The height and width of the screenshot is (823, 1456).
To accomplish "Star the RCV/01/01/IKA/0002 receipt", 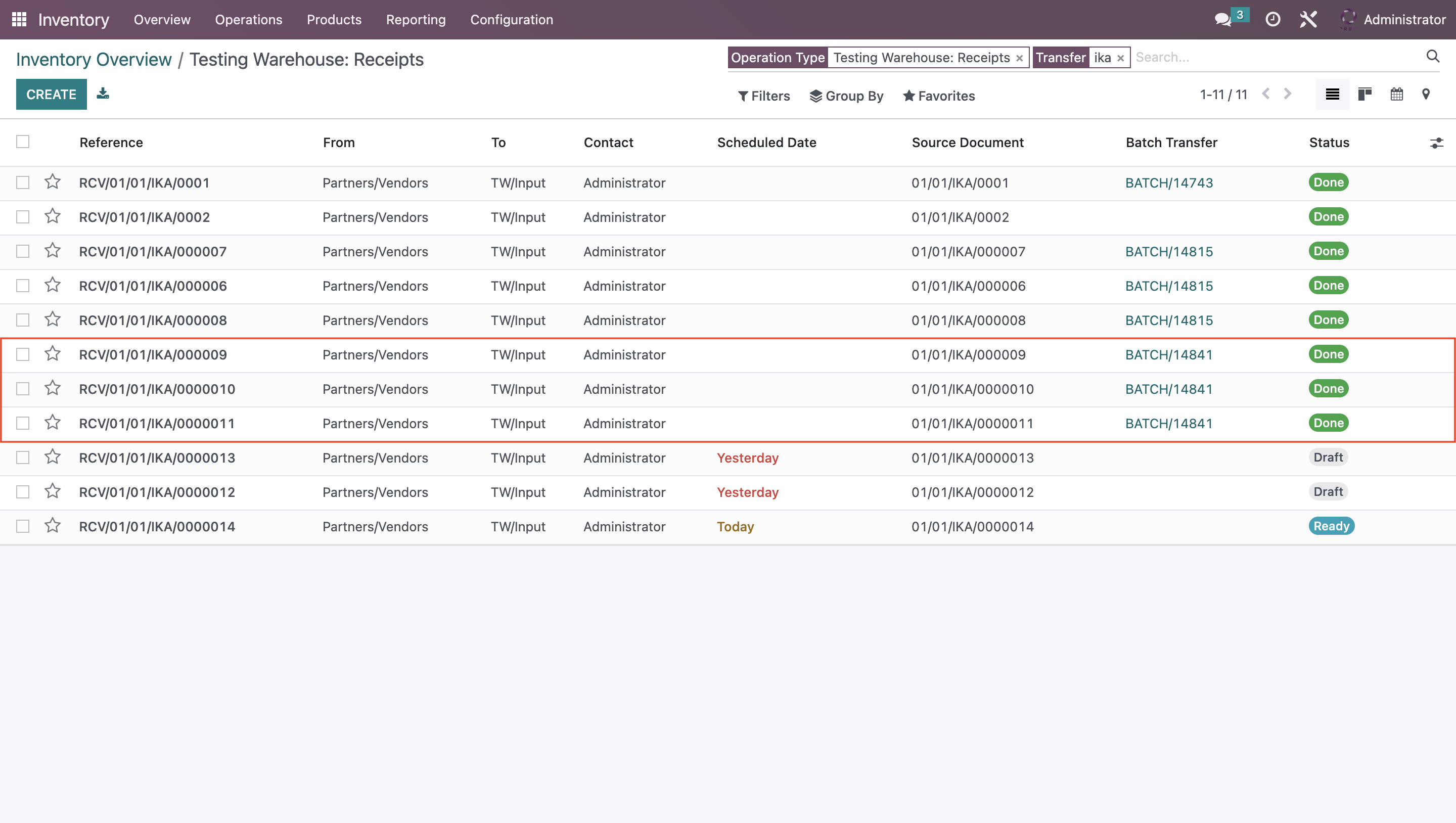I will 53,216.
